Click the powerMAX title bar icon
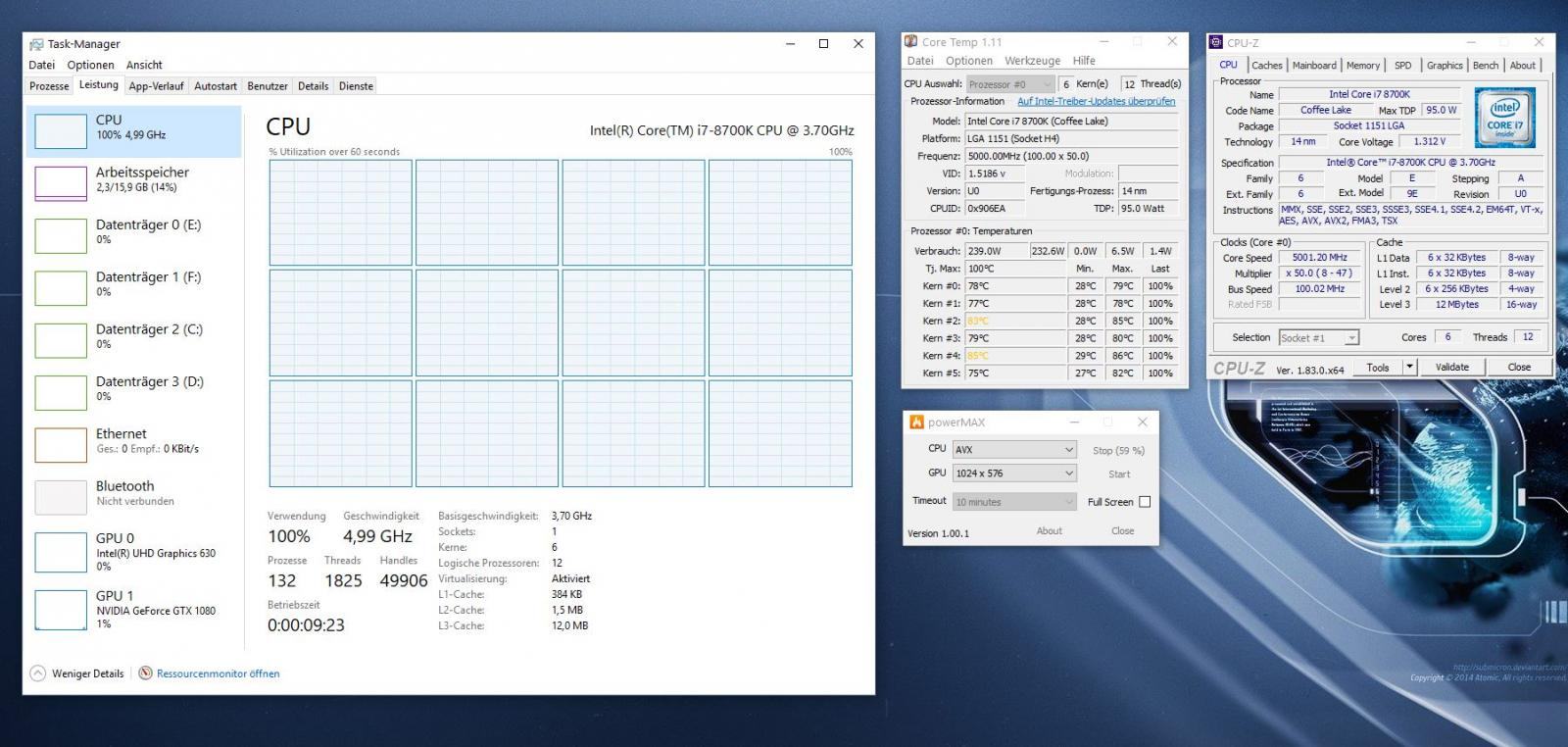1568x747 pixels. pyautogui.click(x=917, y=423)
